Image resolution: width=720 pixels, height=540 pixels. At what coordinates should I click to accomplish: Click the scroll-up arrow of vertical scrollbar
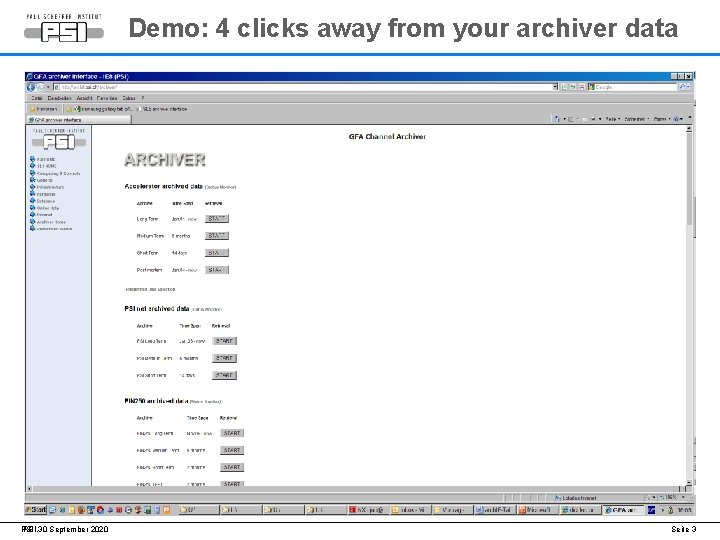689,129
